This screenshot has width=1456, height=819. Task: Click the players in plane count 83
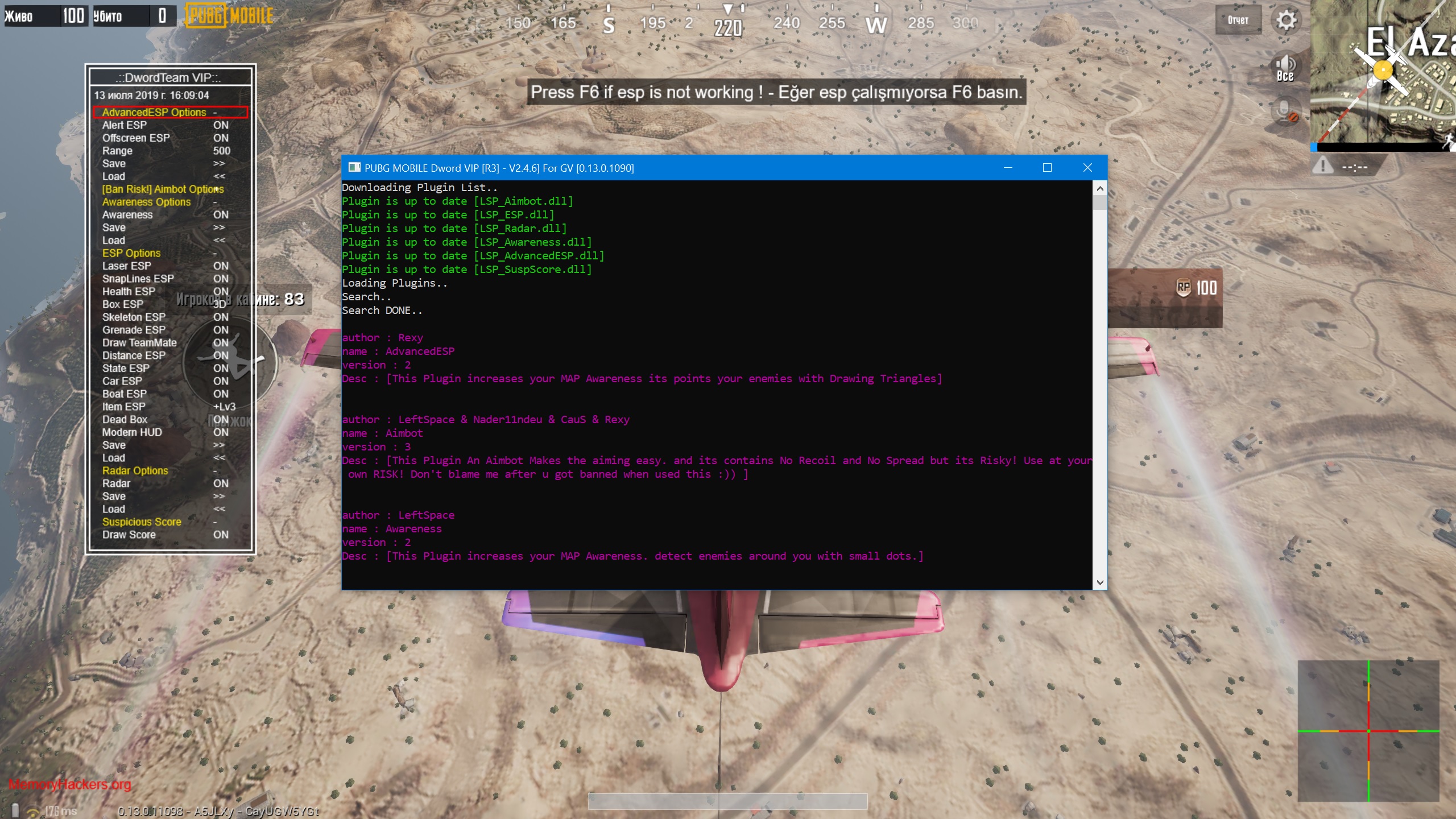pyautogui.click(x=294, y=299)
